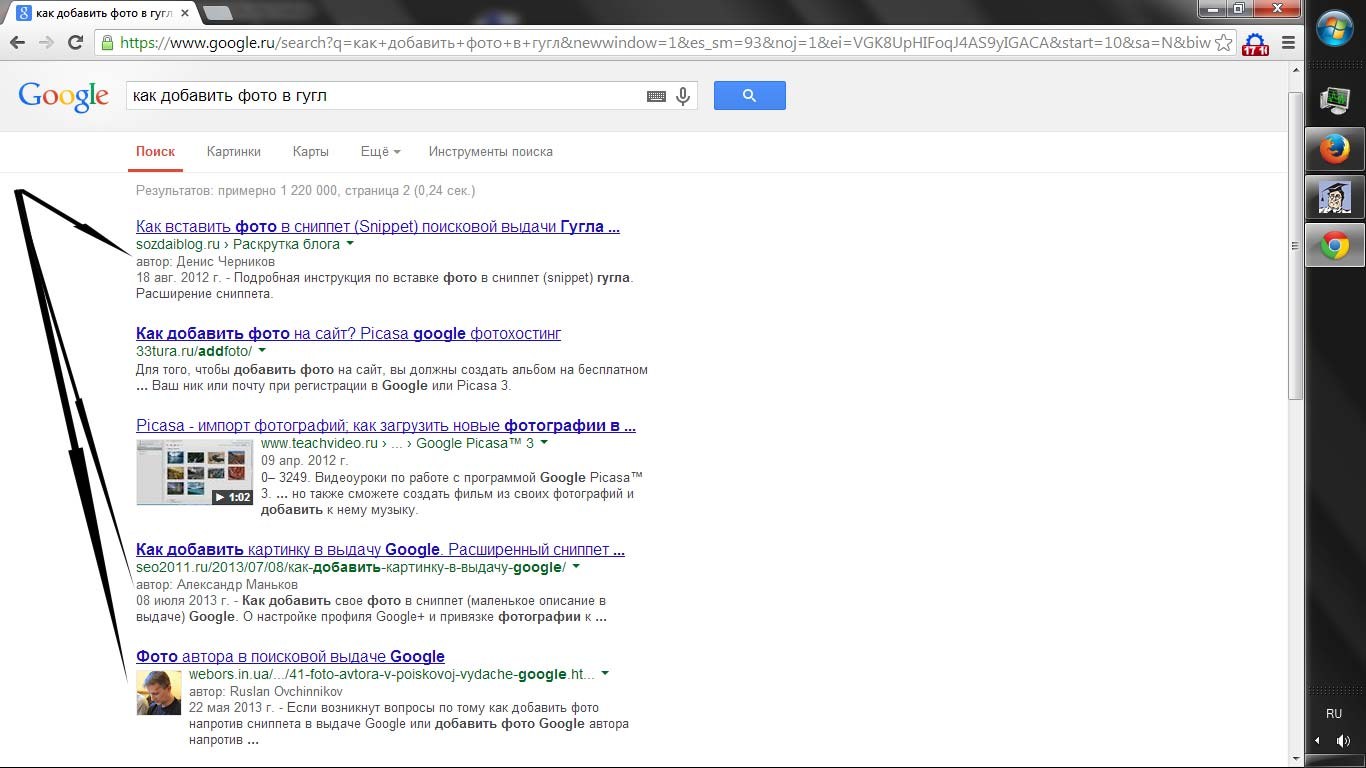Screen dimensions: 1366x768
Task: Open the "Фото автора в поисковой выдаче Google" link
Action: [290, 657]
